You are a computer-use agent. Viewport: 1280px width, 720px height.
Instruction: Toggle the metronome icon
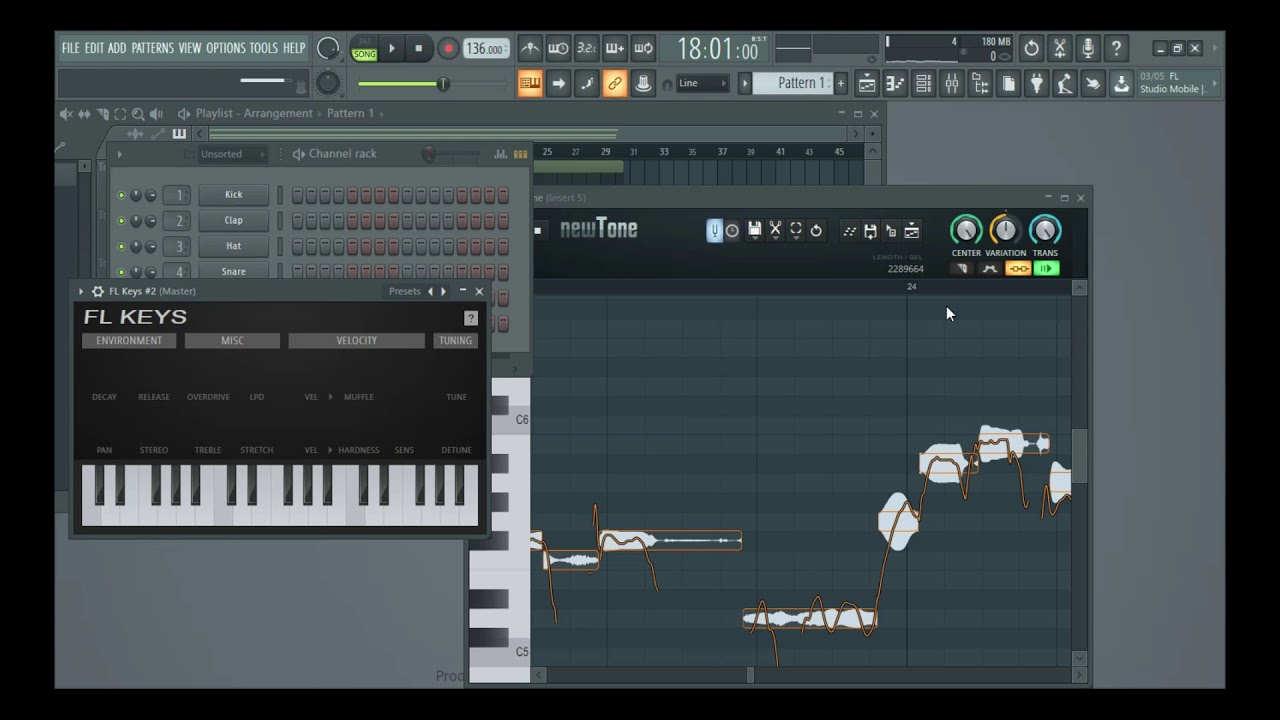(x=530, y=48)
